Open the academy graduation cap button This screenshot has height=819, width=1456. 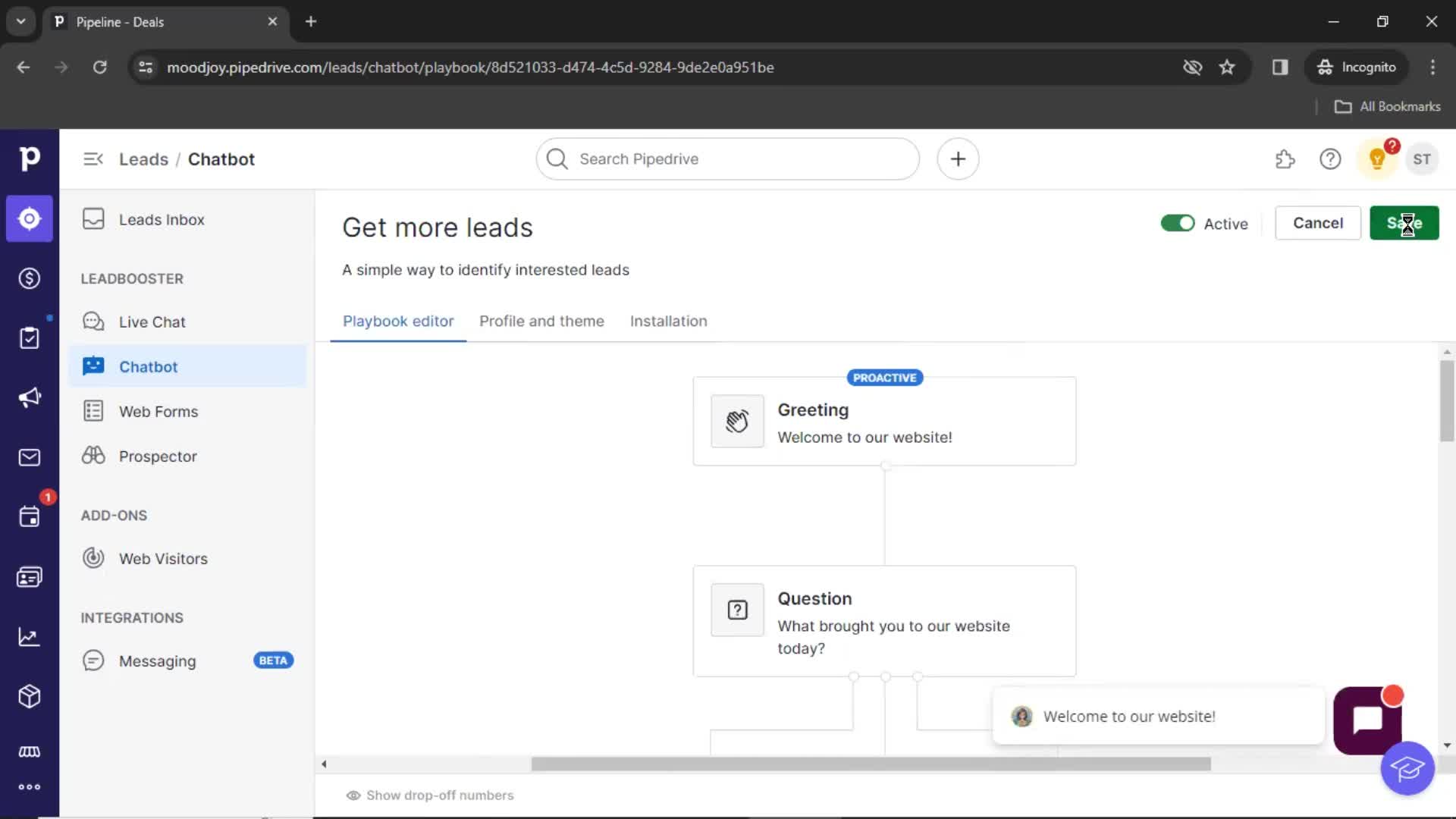click(1407, 768)
